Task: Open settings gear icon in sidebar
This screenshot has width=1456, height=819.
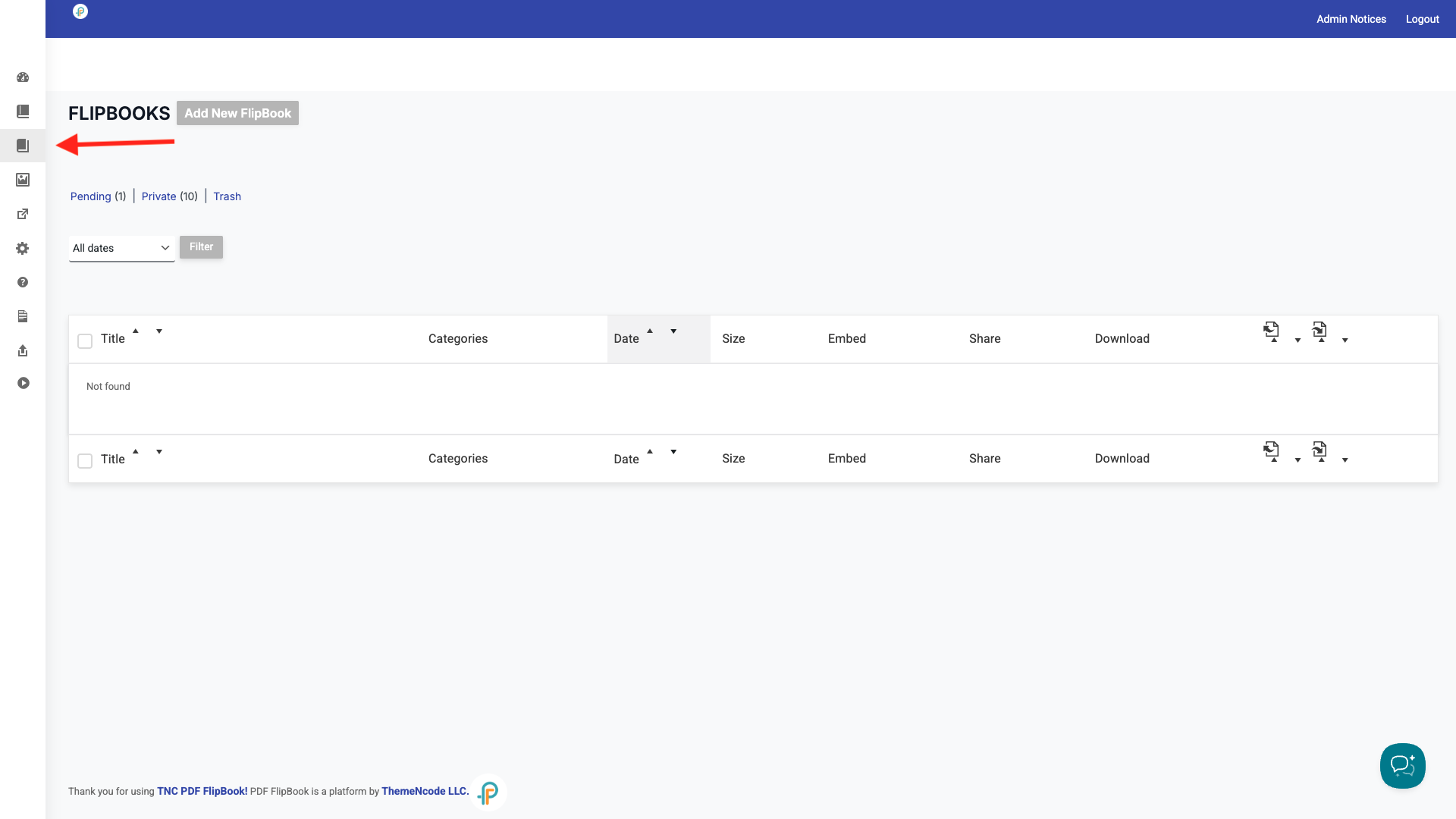Action: pyautogui.click(x=23, y=249)
